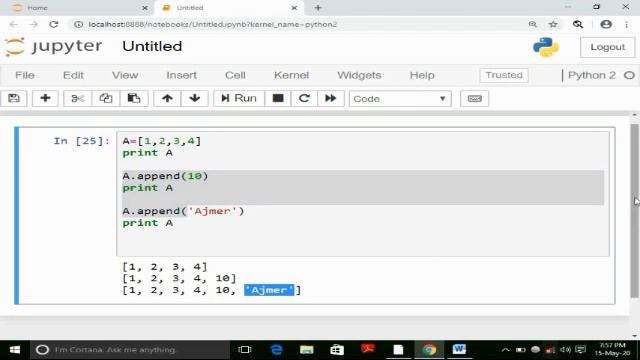Open the browser zoom magnifier icon
Image resolution: width=640 pixels, height=360 pixels.
pos(533,24)
